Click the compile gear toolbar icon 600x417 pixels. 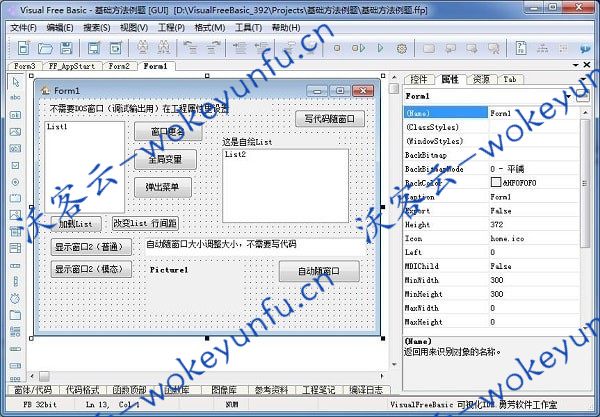(401, 49)
